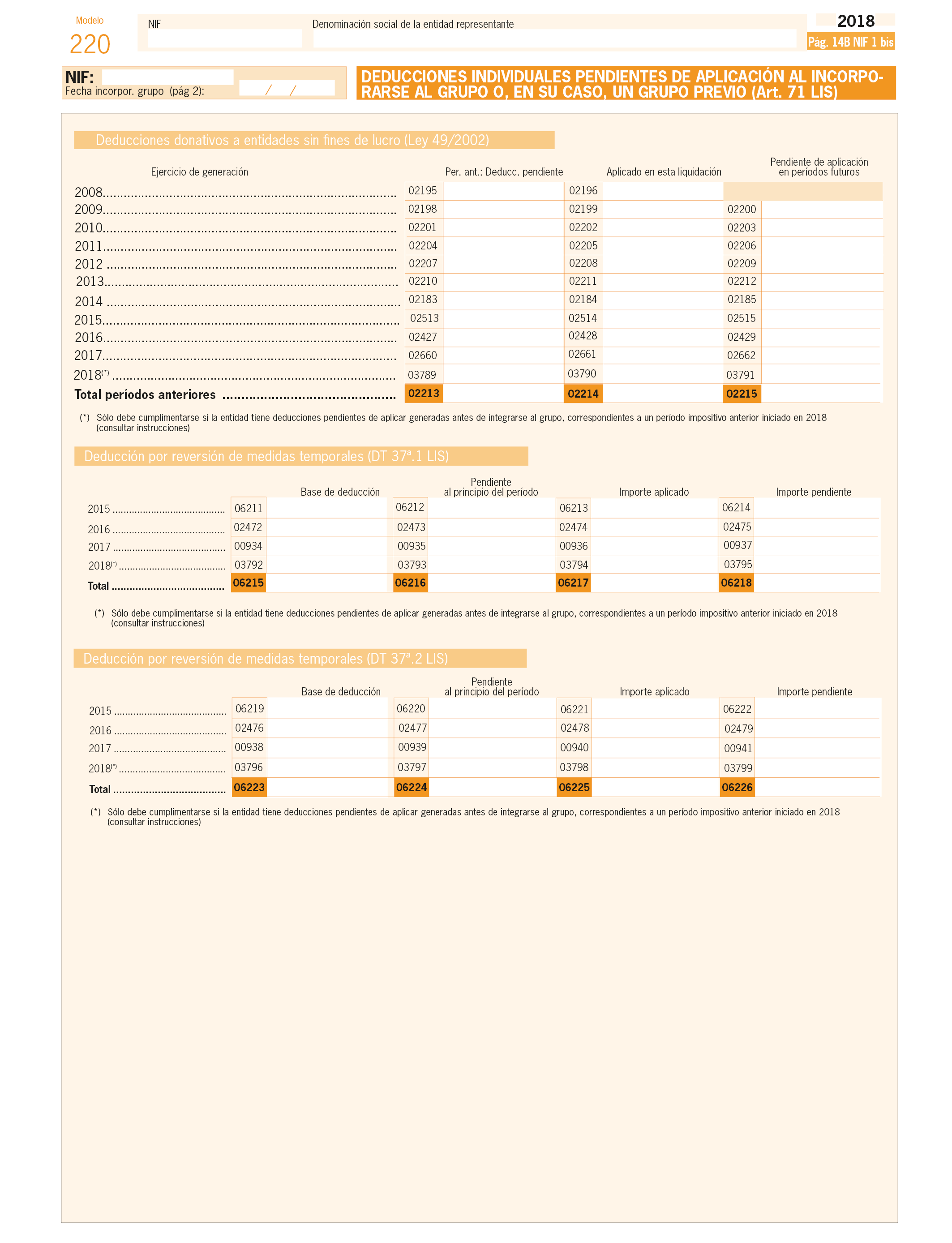Viewport: 952px width, 1243px height.
Task: Click total field for box 06218
Action: (x=817, y=583)
